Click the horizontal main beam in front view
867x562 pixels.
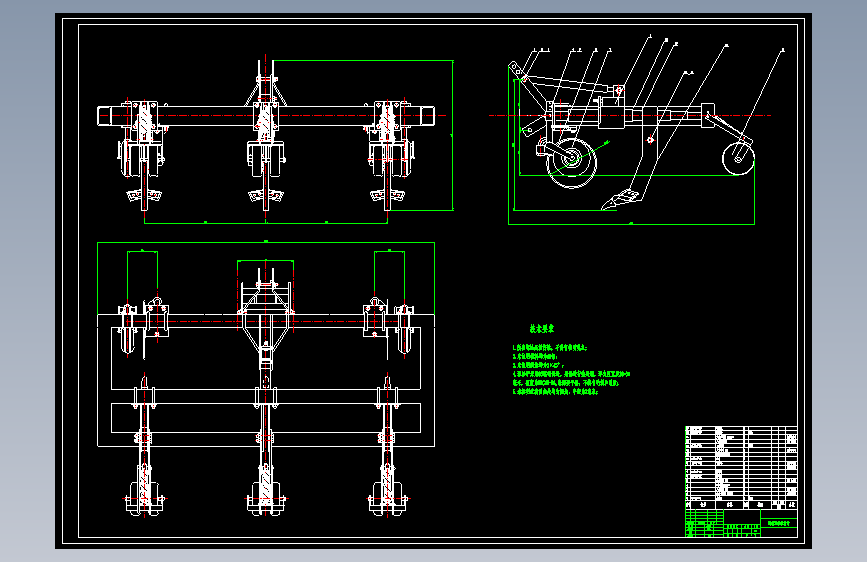coord(265,116)
